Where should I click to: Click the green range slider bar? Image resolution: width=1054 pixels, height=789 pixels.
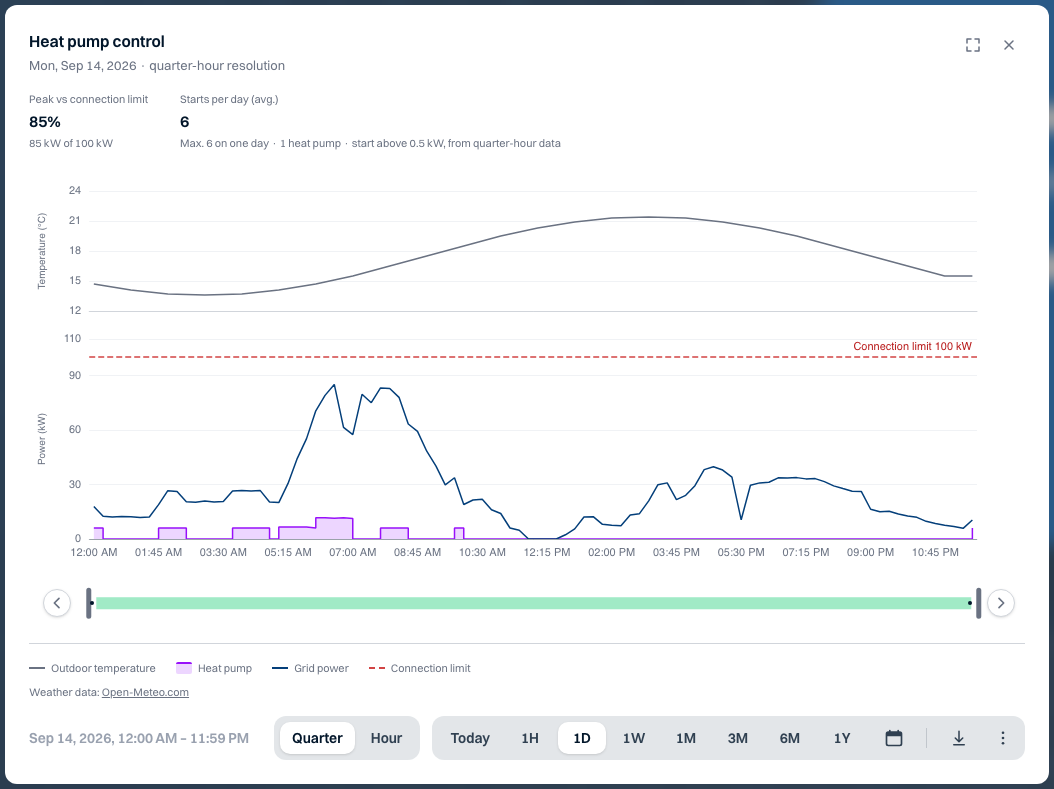(534, 603)
